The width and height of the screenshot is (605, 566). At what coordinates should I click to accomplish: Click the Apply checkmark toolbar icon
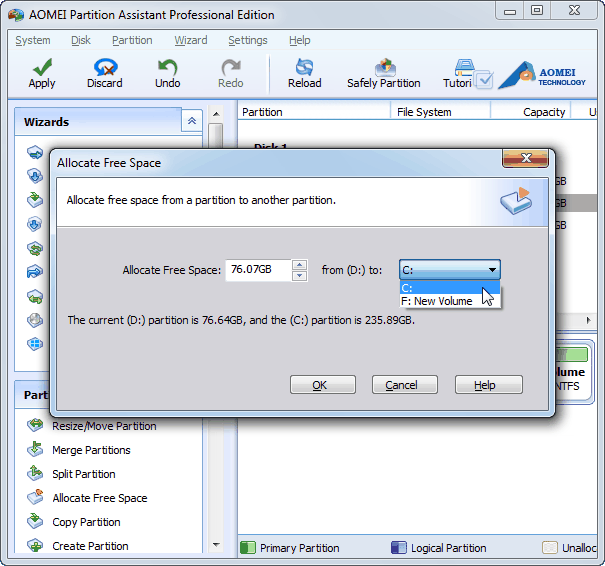click(x=42, y=68)
